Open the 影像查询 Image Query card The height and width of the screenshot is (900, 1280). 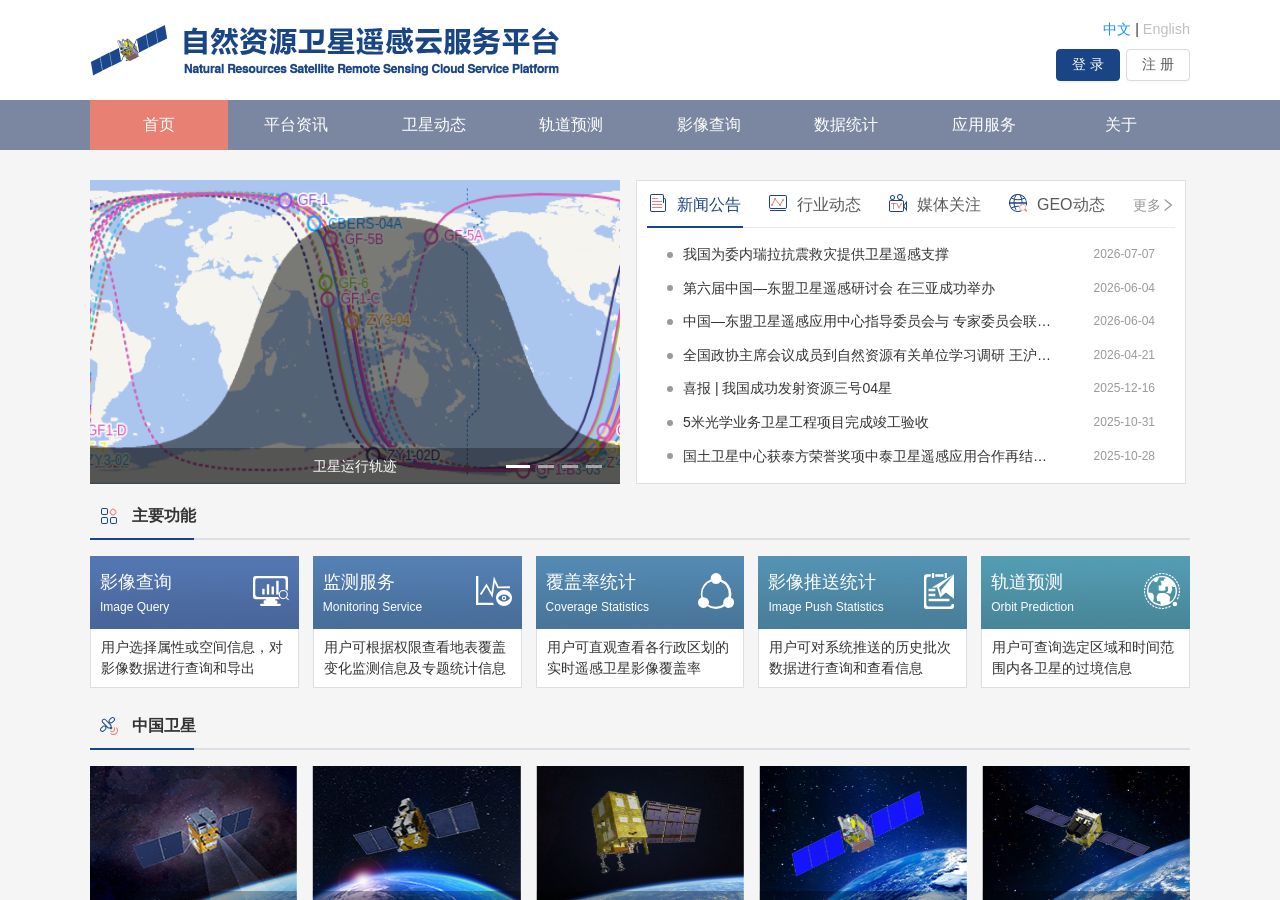coord(194,622)
